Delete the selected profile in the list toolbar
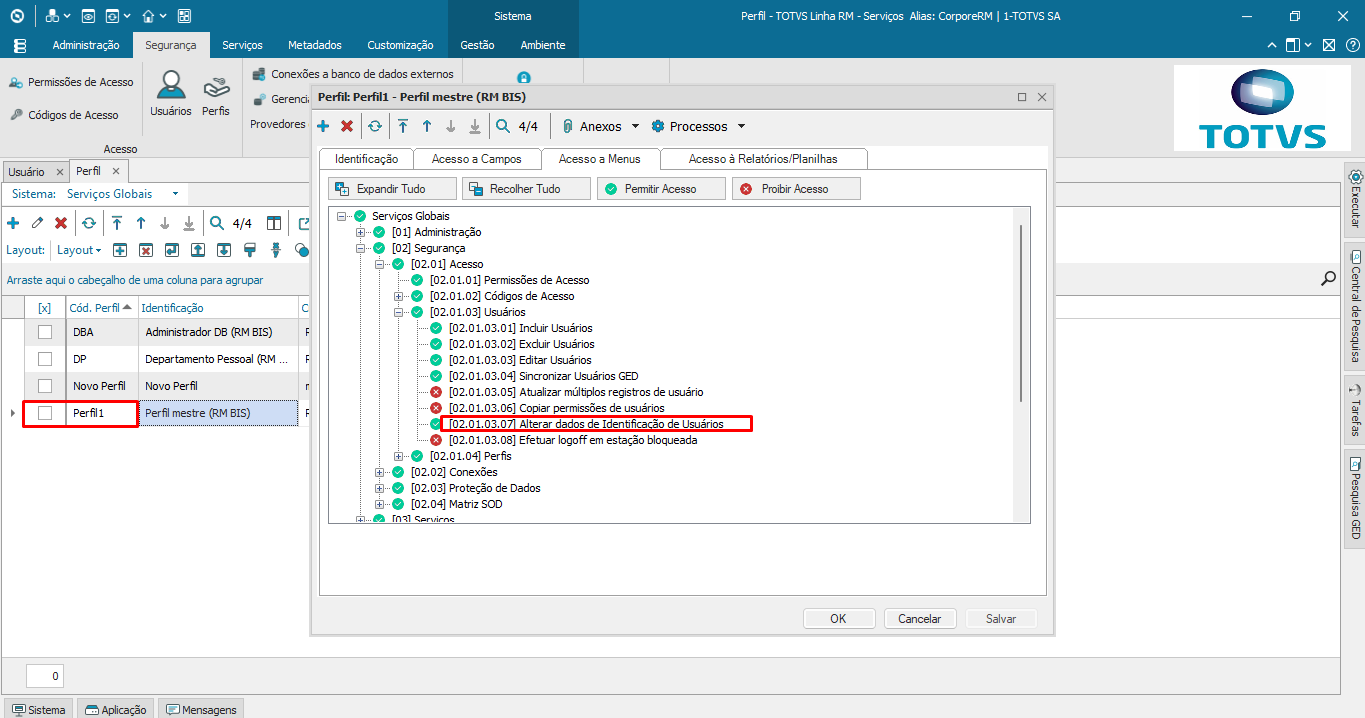The width and height of the screenshot is (1365, 718). point(61,223)
